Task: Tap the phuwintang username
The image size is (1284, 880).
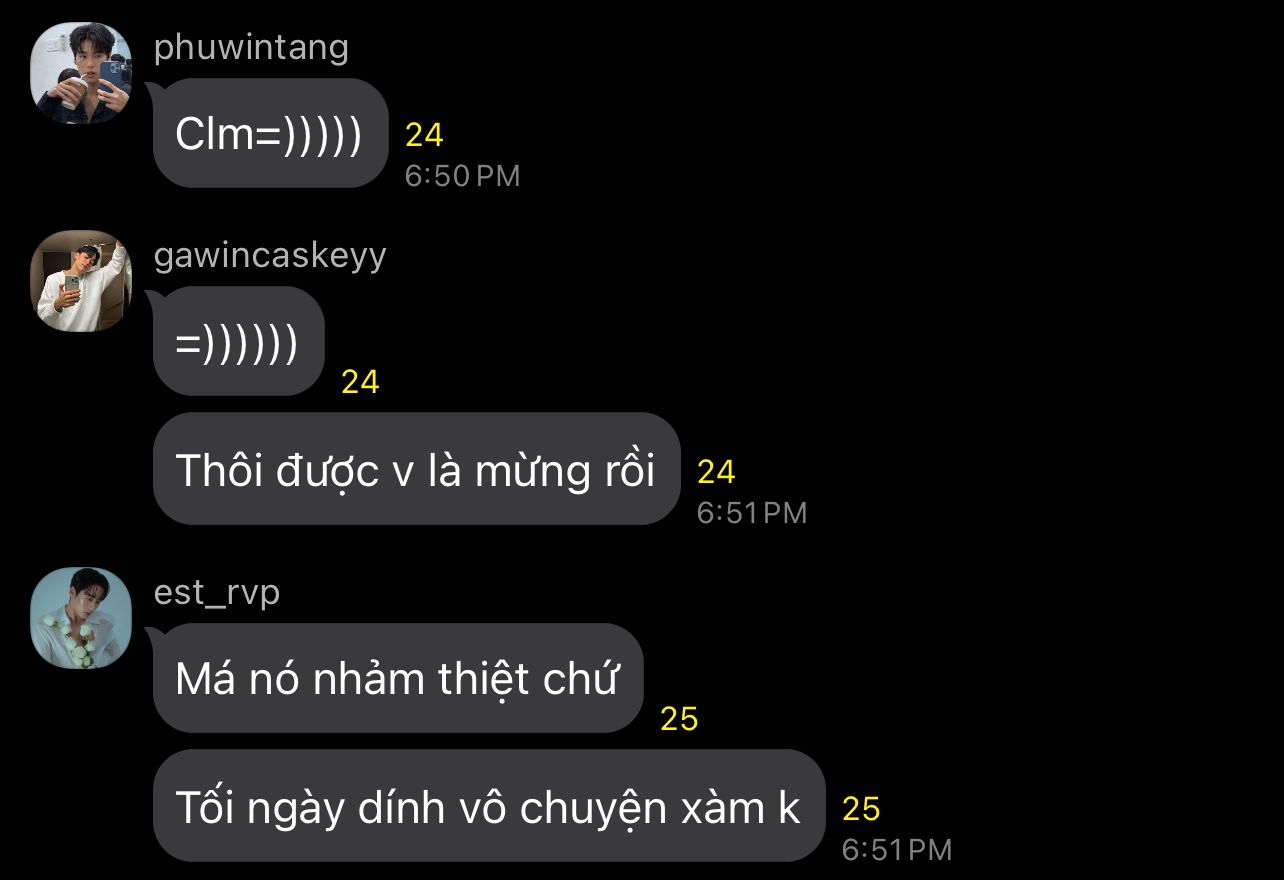Action: point(251,47)
